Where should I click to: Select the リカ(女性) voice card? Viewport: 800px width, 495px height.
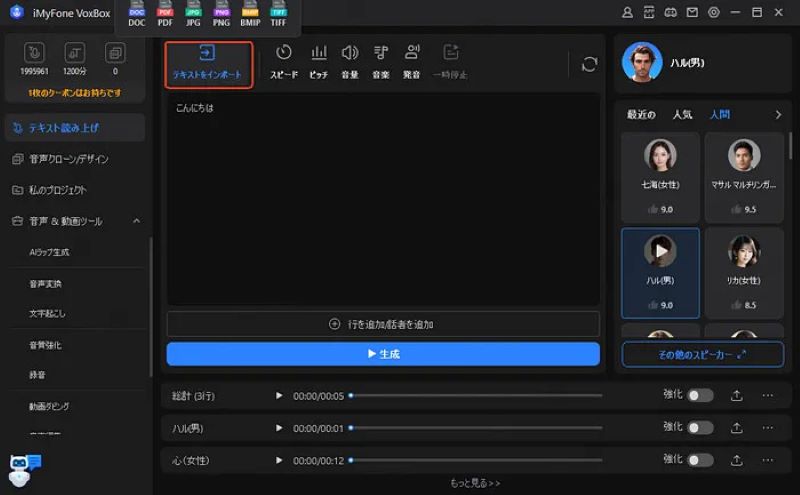coord(744,273)
